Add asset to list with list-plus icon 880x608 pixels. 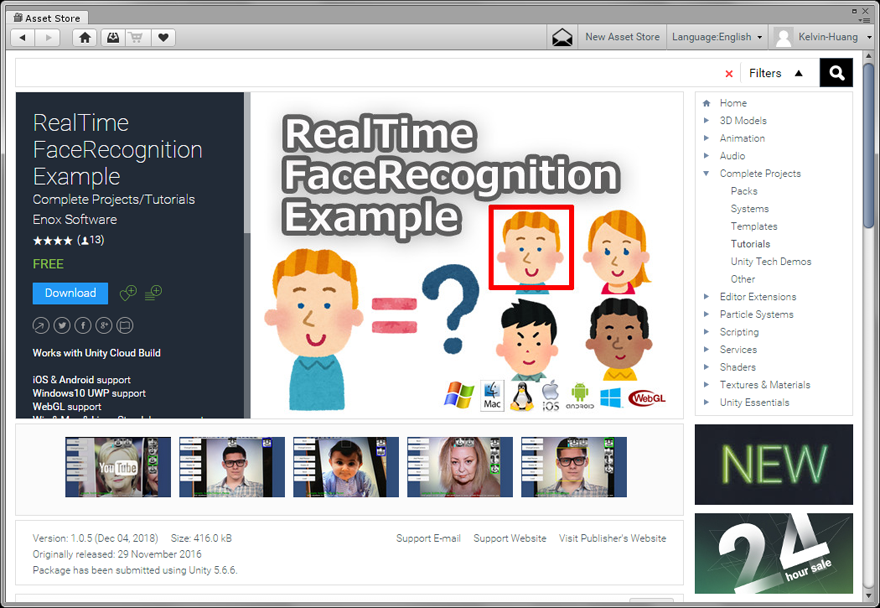point(153,292)
